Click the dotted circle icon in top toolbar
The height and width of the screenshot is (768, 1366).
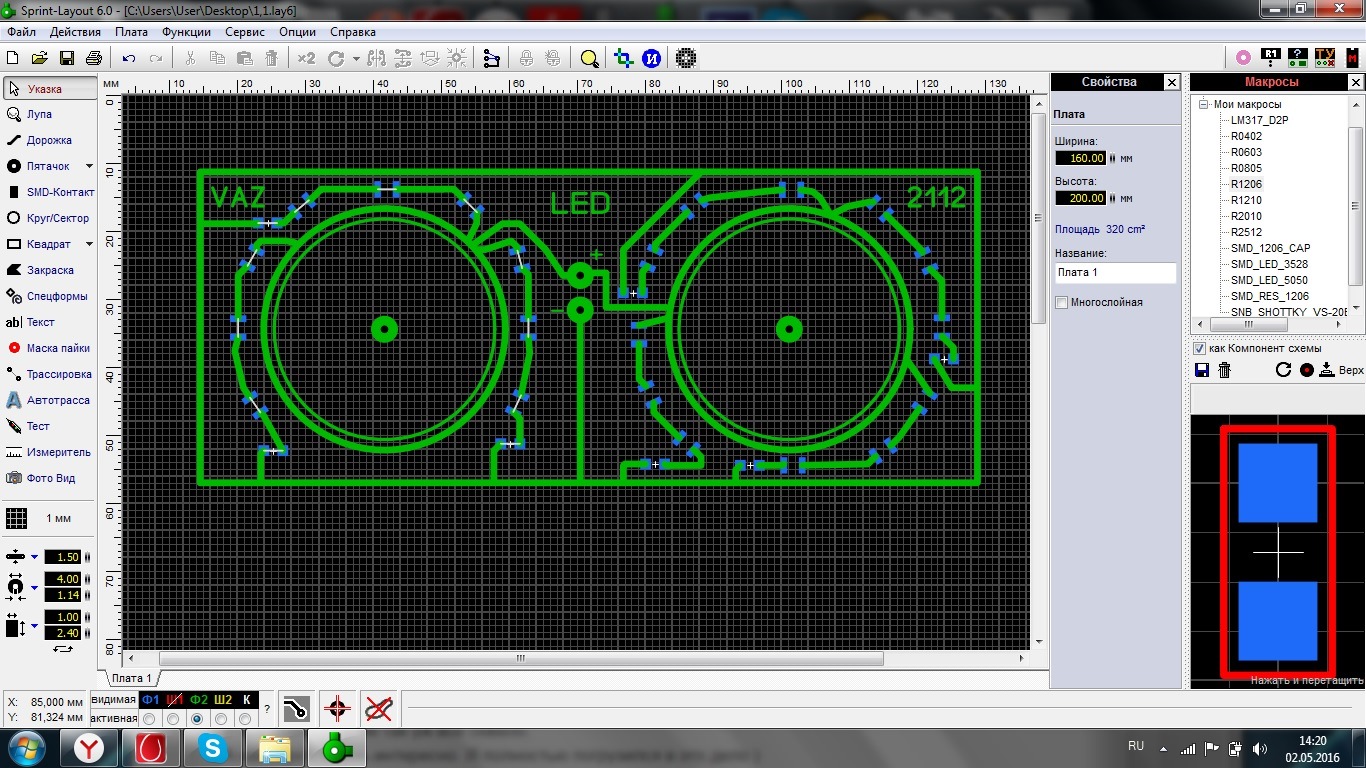click(x=685, y=58)
